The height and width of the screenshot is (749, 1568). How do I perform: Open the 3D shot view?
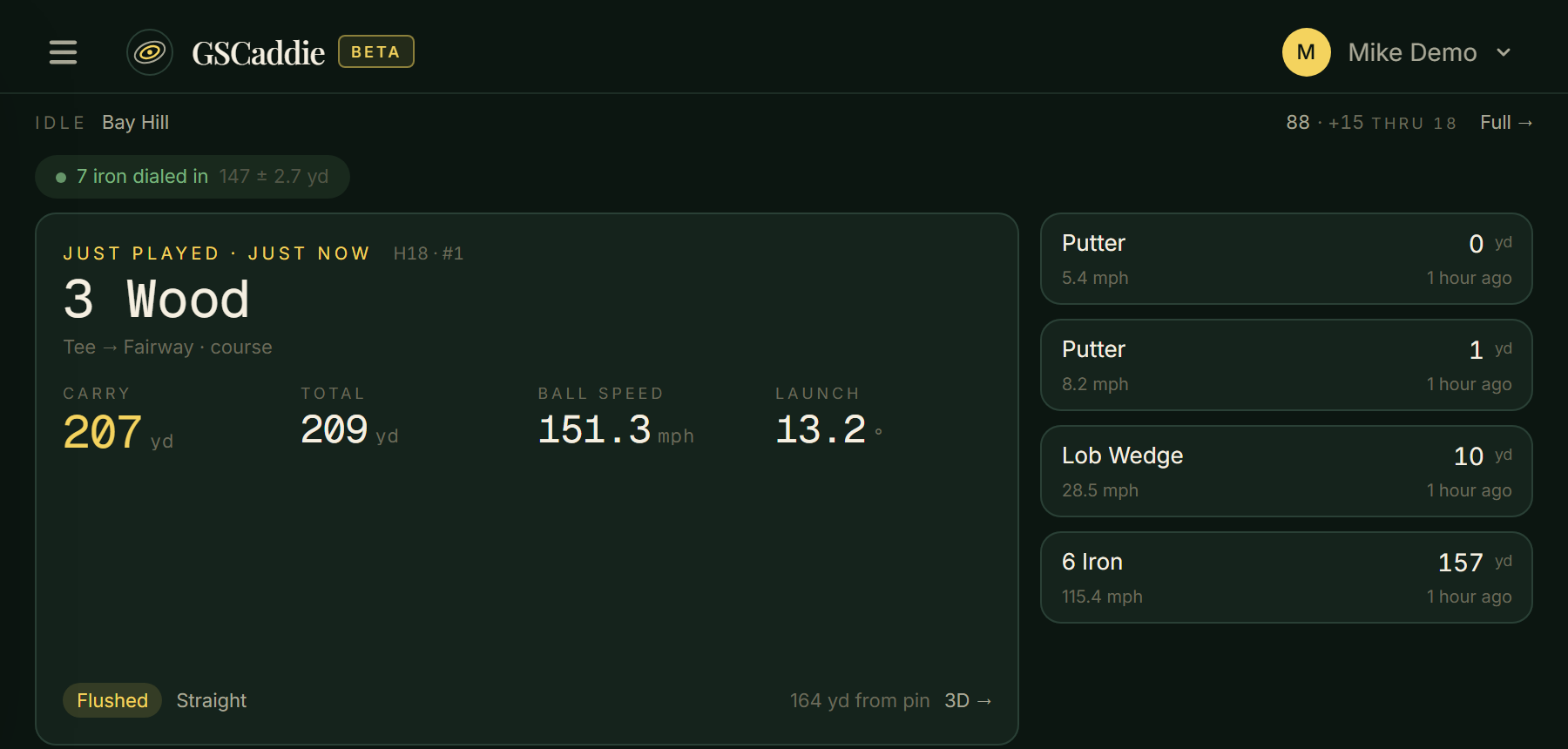point(968,700)
